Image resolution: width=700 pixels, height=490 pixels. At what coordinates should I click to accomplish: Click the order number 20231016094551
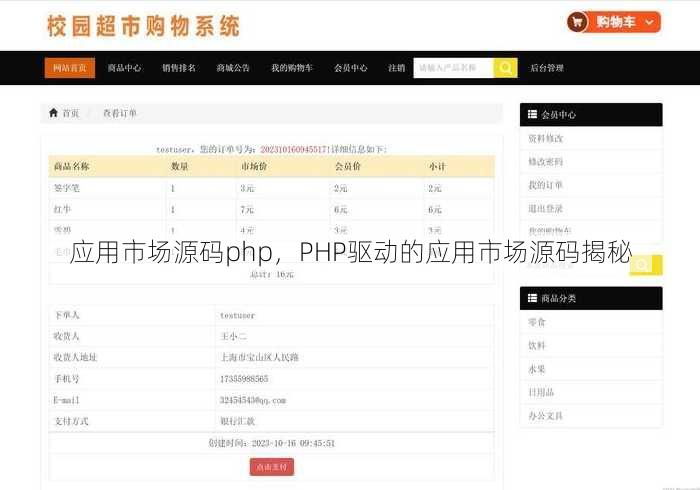[x=294, y=149]
